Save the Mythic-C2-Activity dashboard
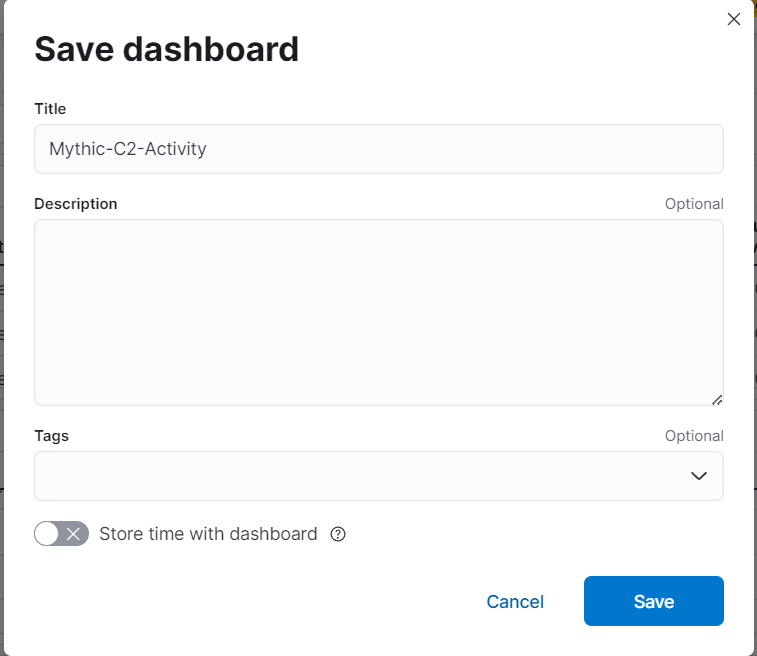The width and height of the screenshot is (757, 656). 654,601
